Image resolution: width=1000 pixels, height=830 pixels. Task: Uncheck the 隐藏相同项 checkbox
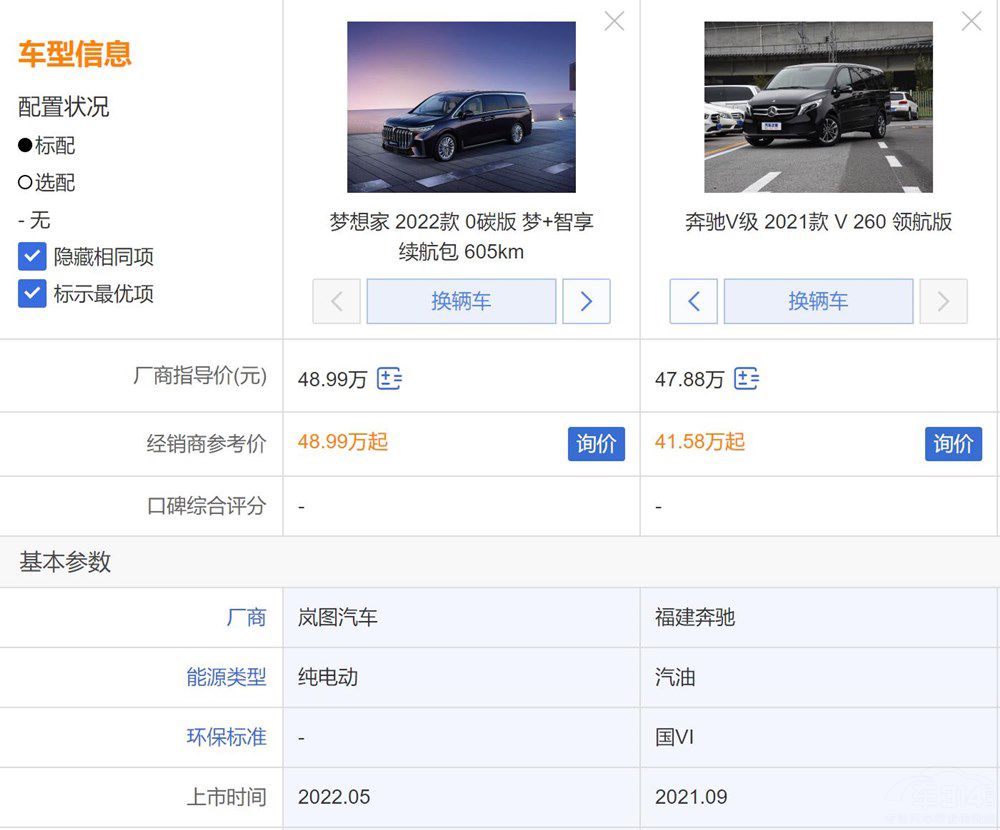32,257
